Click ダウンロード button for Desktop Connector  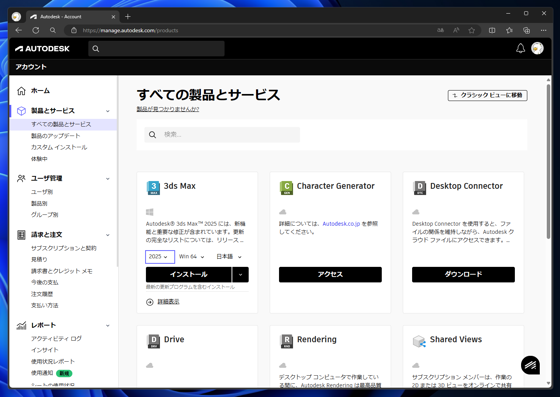click(463, 275)
